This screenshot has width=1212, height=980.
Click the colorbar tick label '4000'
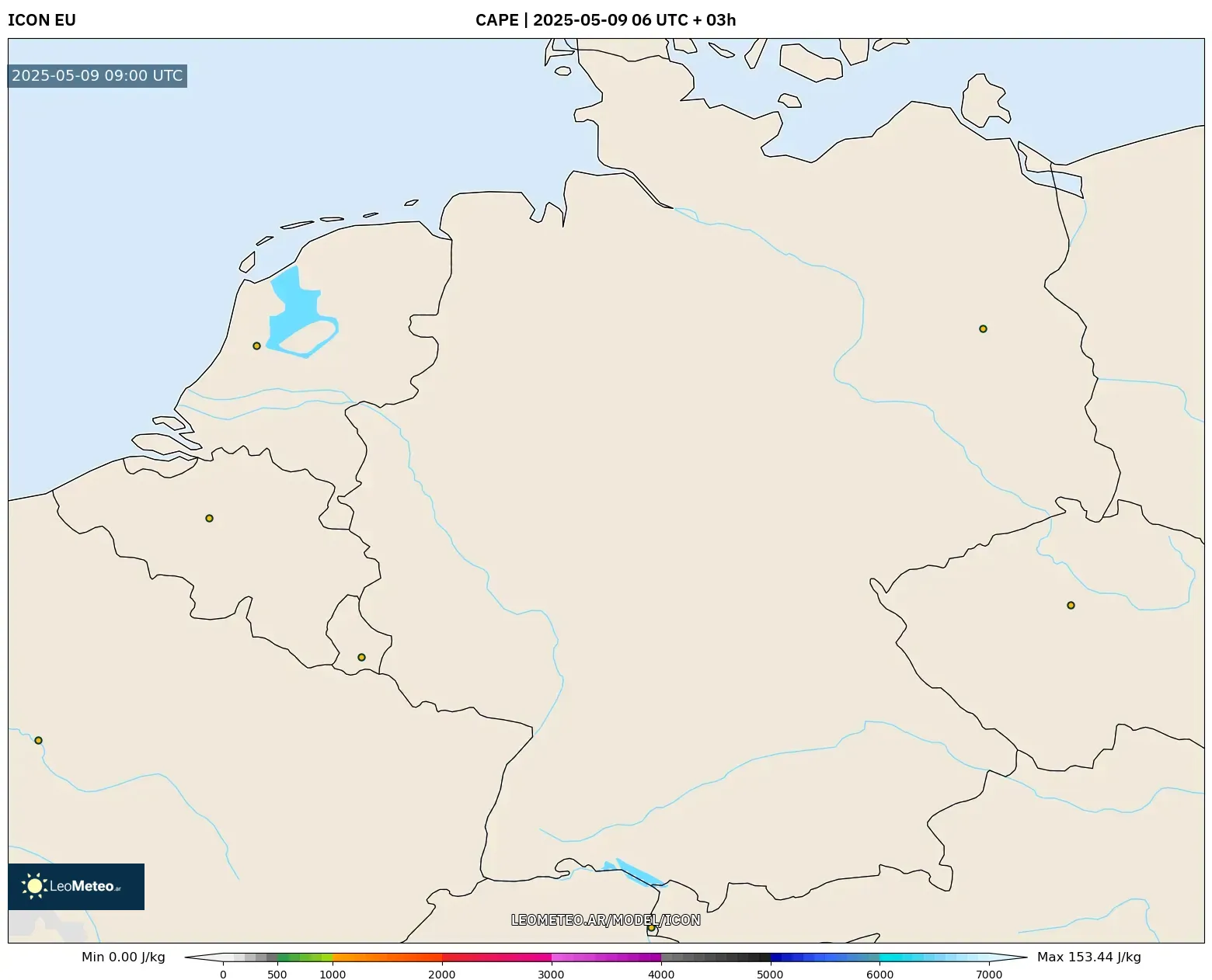(x=661, y=975)
